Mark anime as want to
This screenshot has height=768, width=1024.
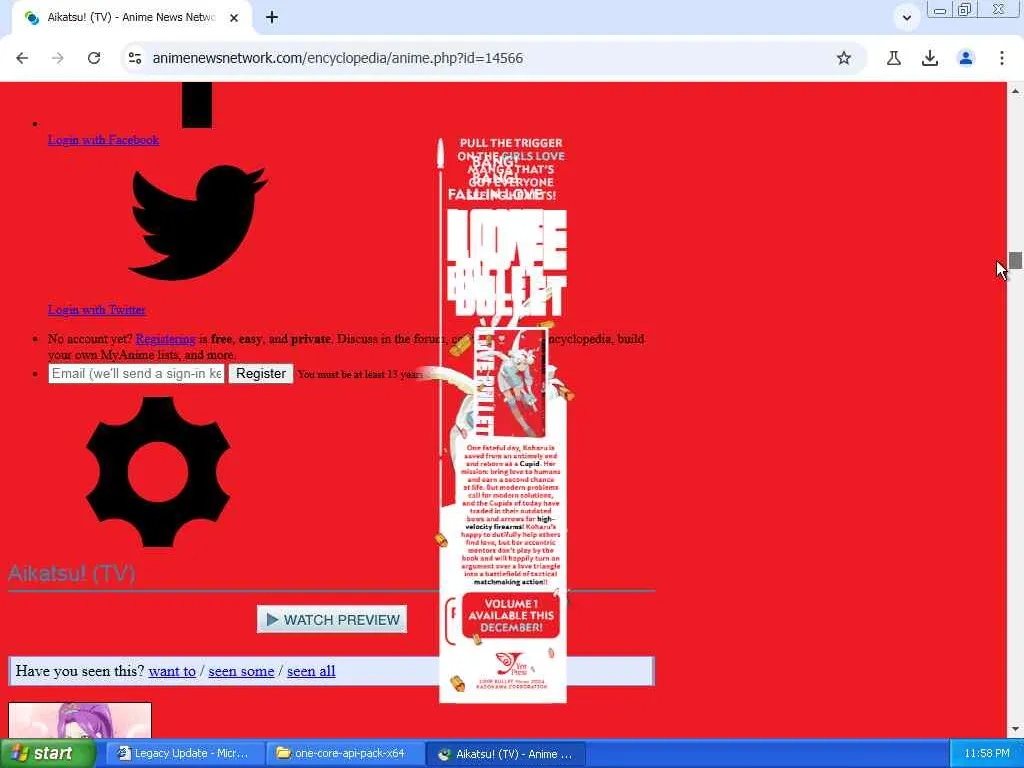(x=172, y=671)
